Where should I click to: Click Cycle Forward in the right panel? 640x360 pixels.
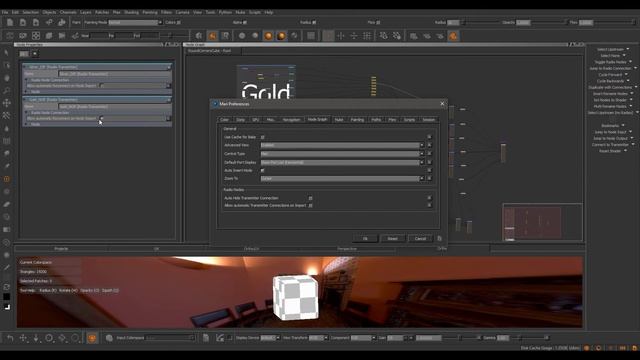pyautogui.click(x=610, y=75)
